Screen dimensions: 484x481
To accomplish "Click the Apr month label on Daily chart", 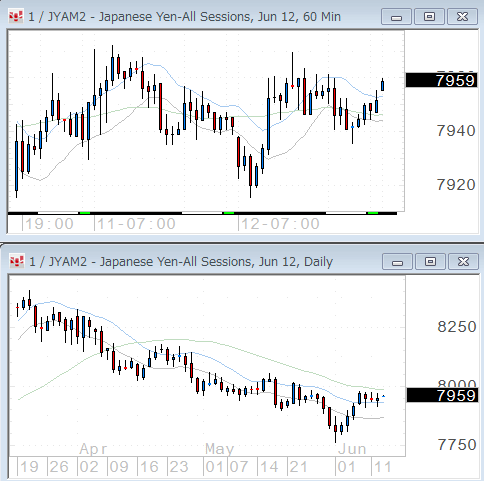I will (x=93, y=449).
